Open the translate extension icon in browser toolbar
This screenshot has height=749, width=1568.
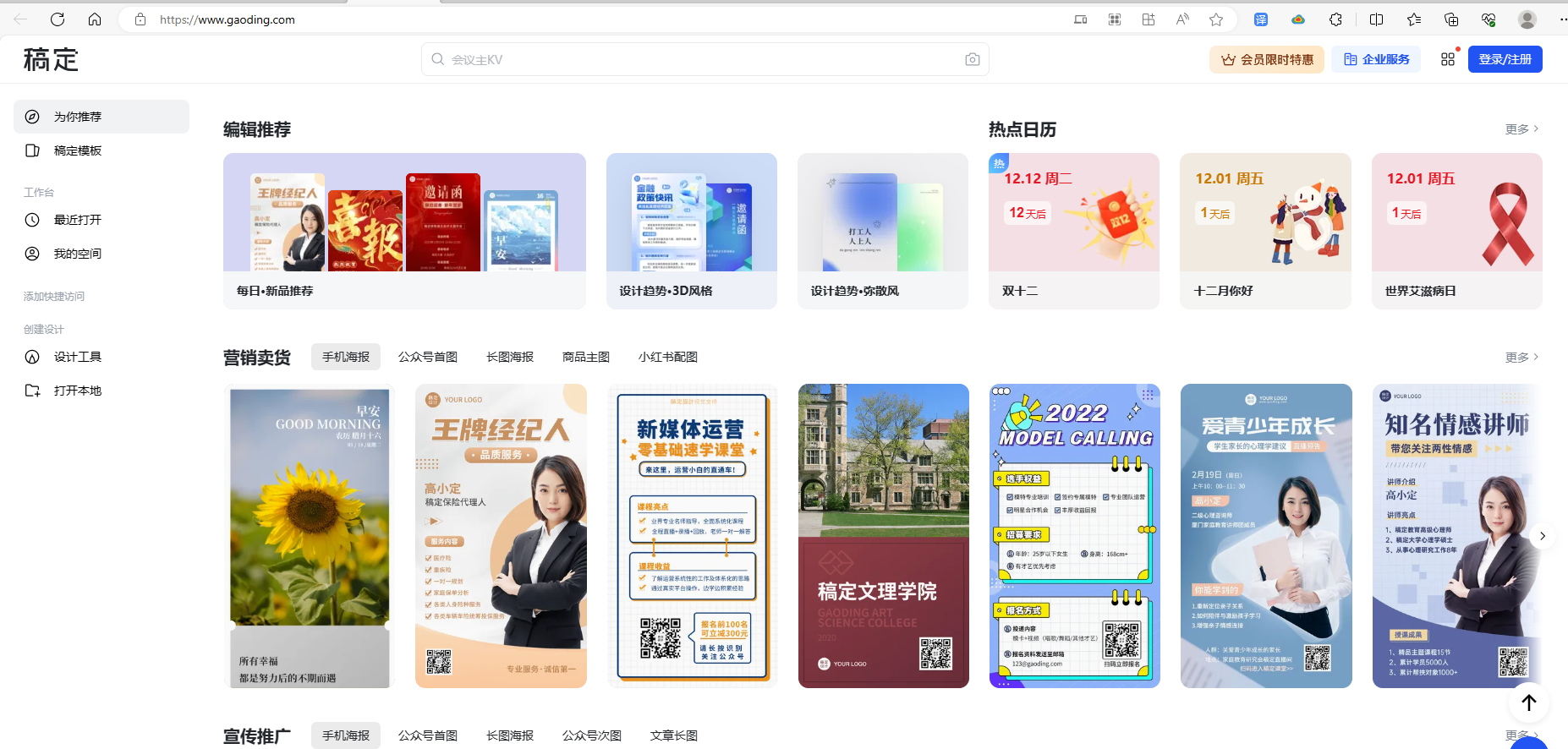click(x=1261, y=19)
